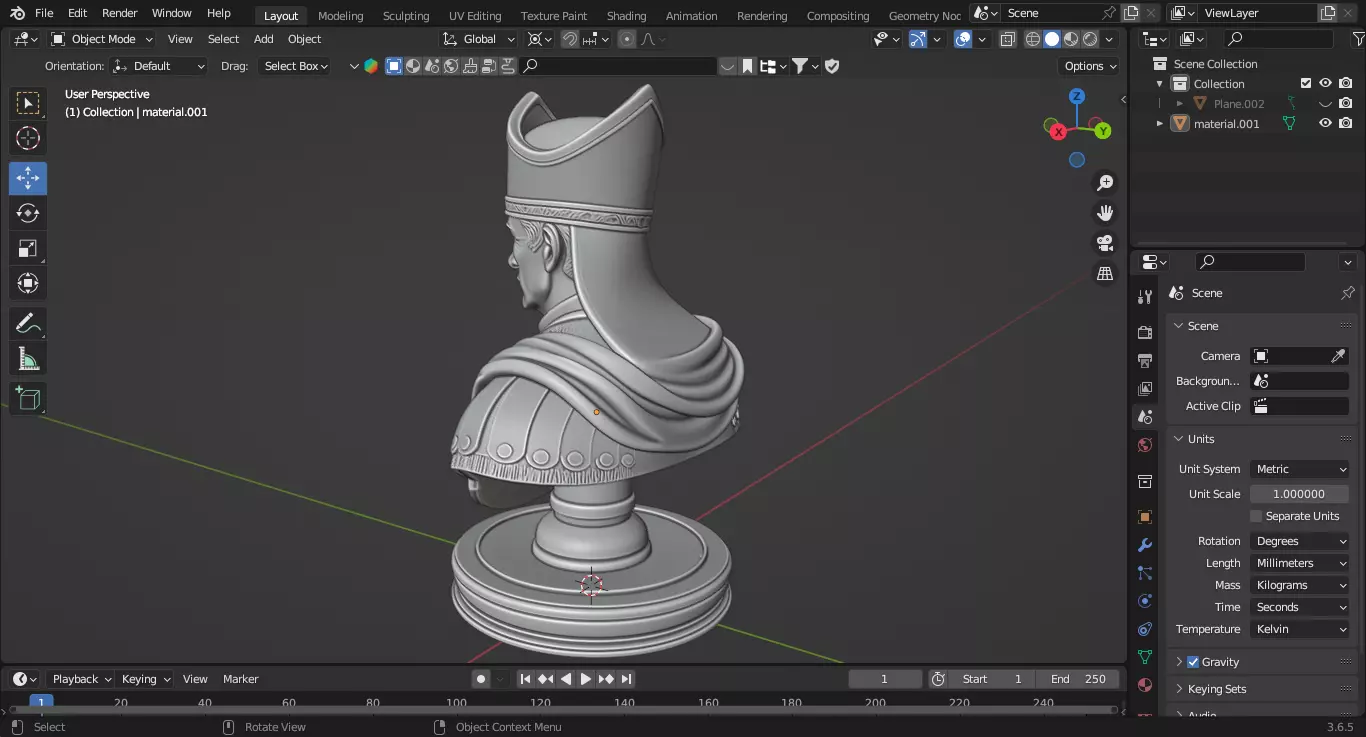Image resolution: width=1366 pixels, height=737 pixels.
Task: Open Orientation Default dropdown
Action: tap(159, 66)
